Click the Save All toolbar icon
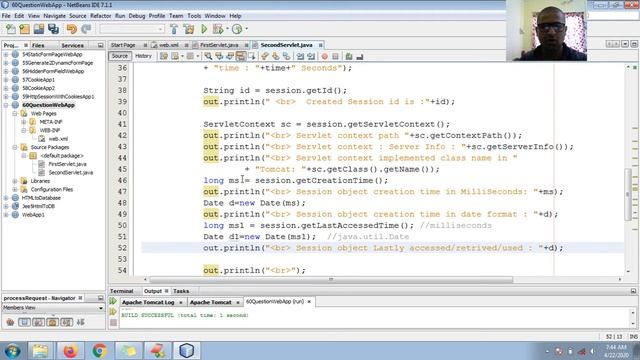Image resolution: width=640 pixels, height=360 pixels. click(53, 29)
